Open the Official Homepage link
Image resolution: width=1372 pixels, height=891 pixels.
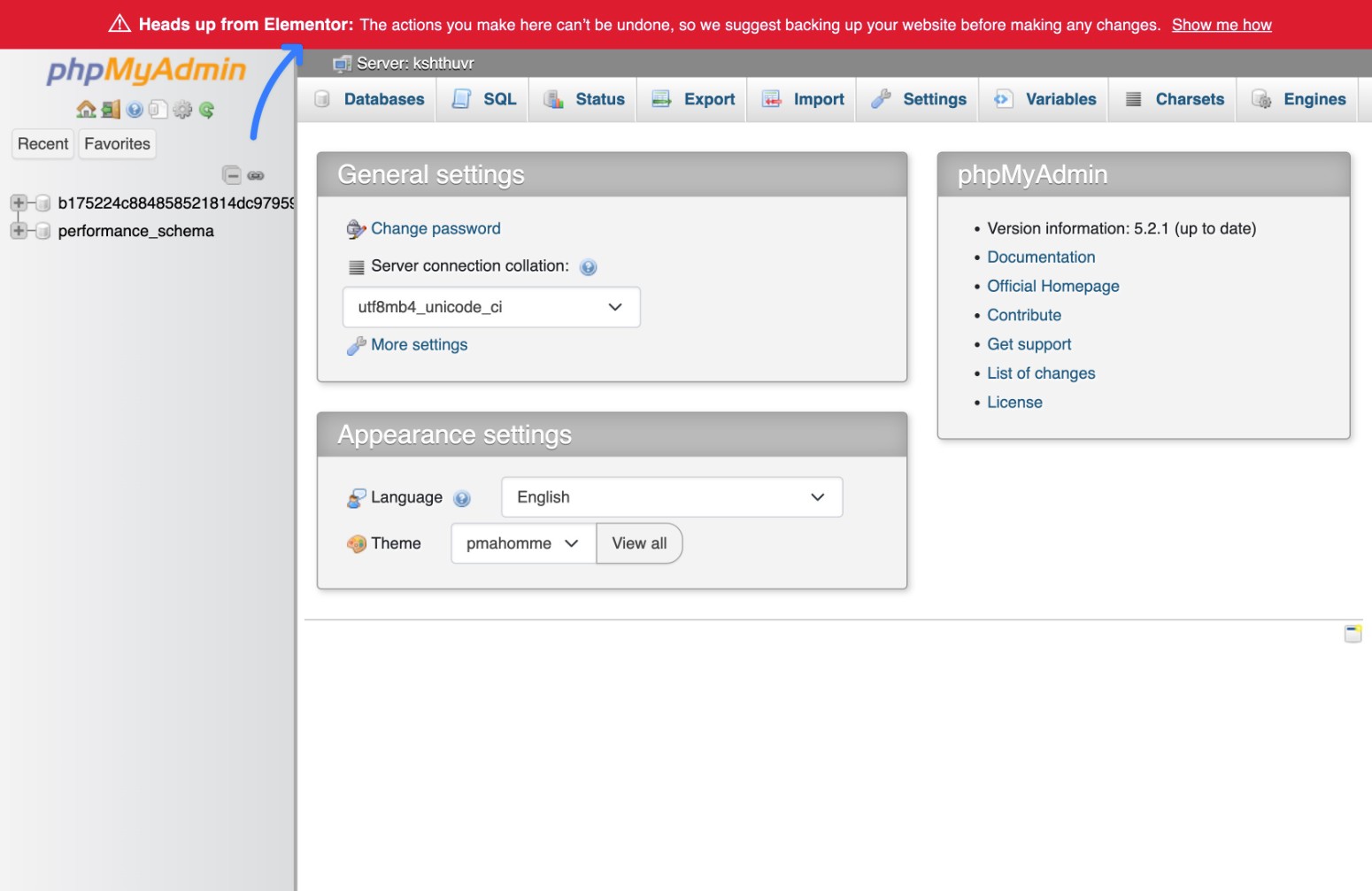click(x=1053, y=287)
